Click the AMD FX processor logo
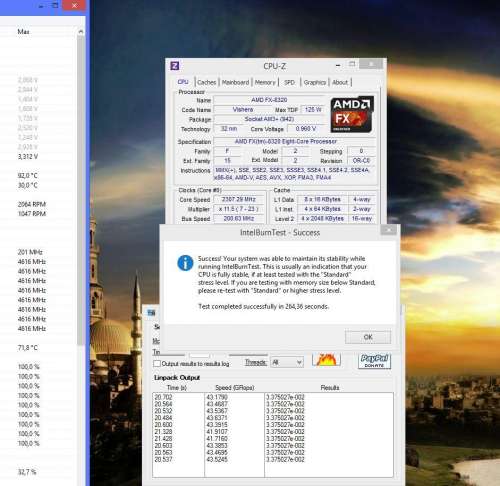Image resolution: width=500 pixels, height=486 pixels. pos(352,115)
